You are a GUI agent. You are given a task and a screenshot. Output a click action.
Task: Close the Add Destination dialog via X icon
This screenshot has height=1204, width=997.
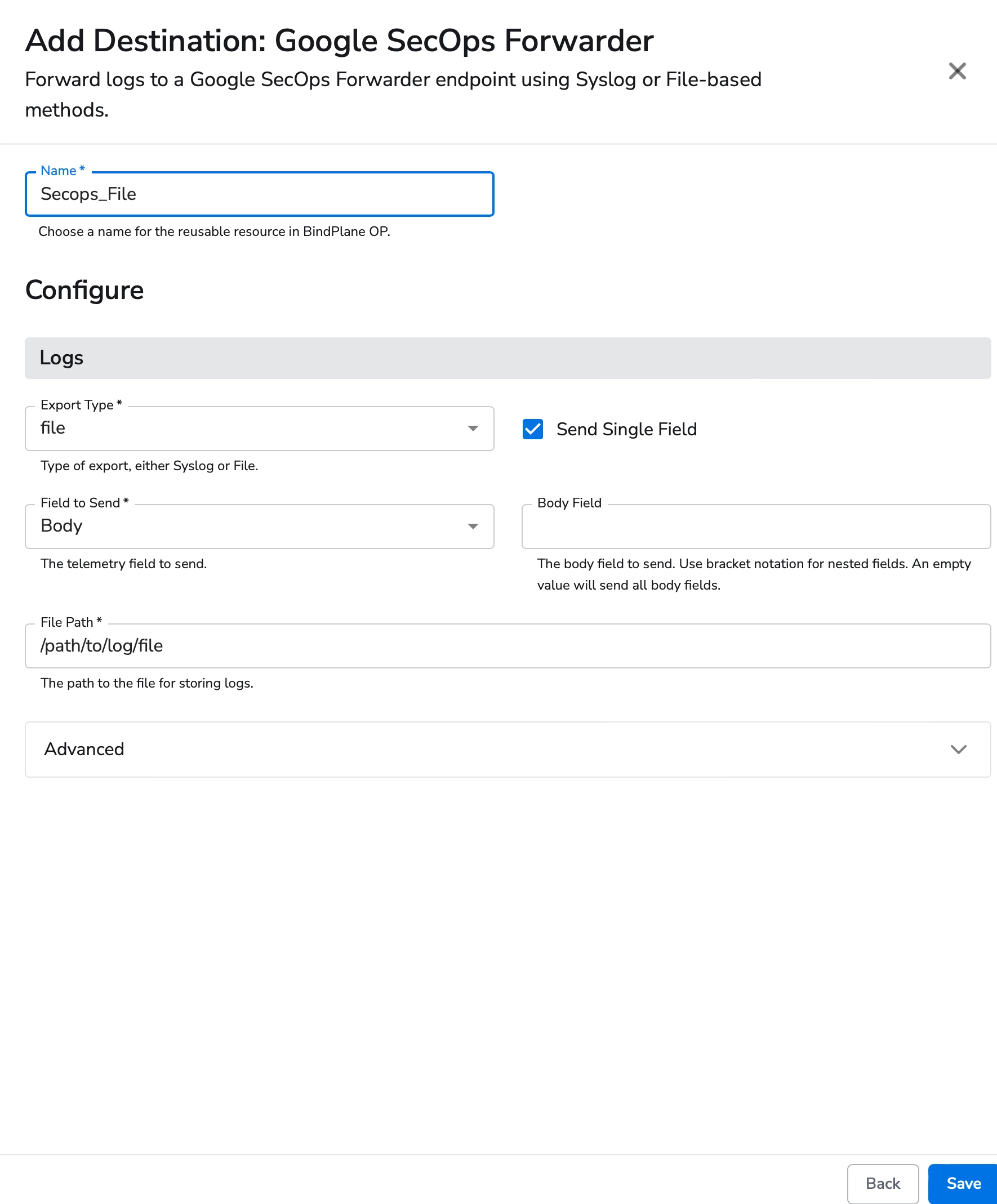point(957,71)
